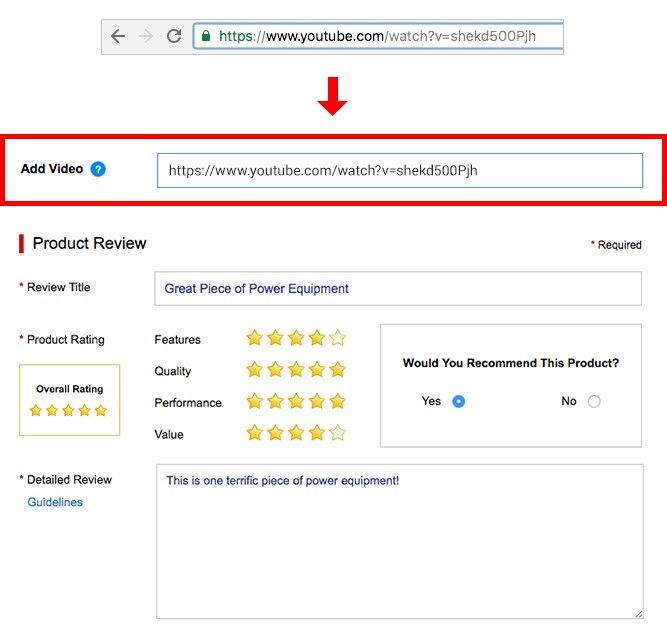Image resolution: width=667 pixels, height=641 pixels.
Task: Set Value rating to one star
Action: click(x=254, y=433)
